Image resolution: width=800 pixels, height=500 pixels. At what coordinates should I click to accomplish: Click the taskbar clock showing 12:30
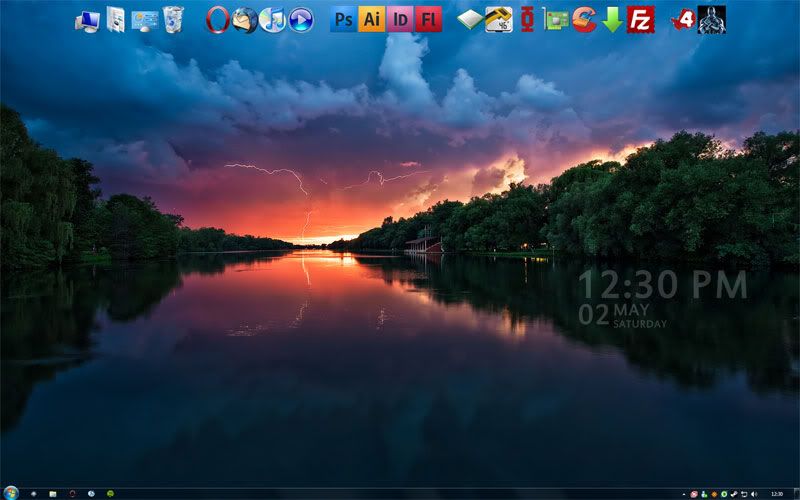pos(777,494)
